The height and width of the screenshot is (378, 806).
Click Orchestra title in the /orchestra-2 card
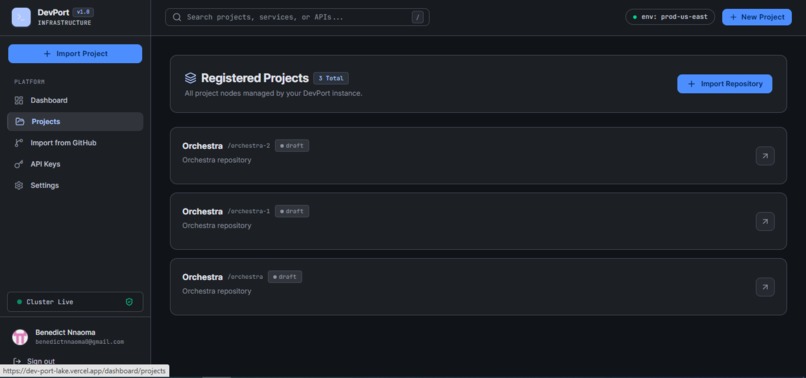coord(203,146)
